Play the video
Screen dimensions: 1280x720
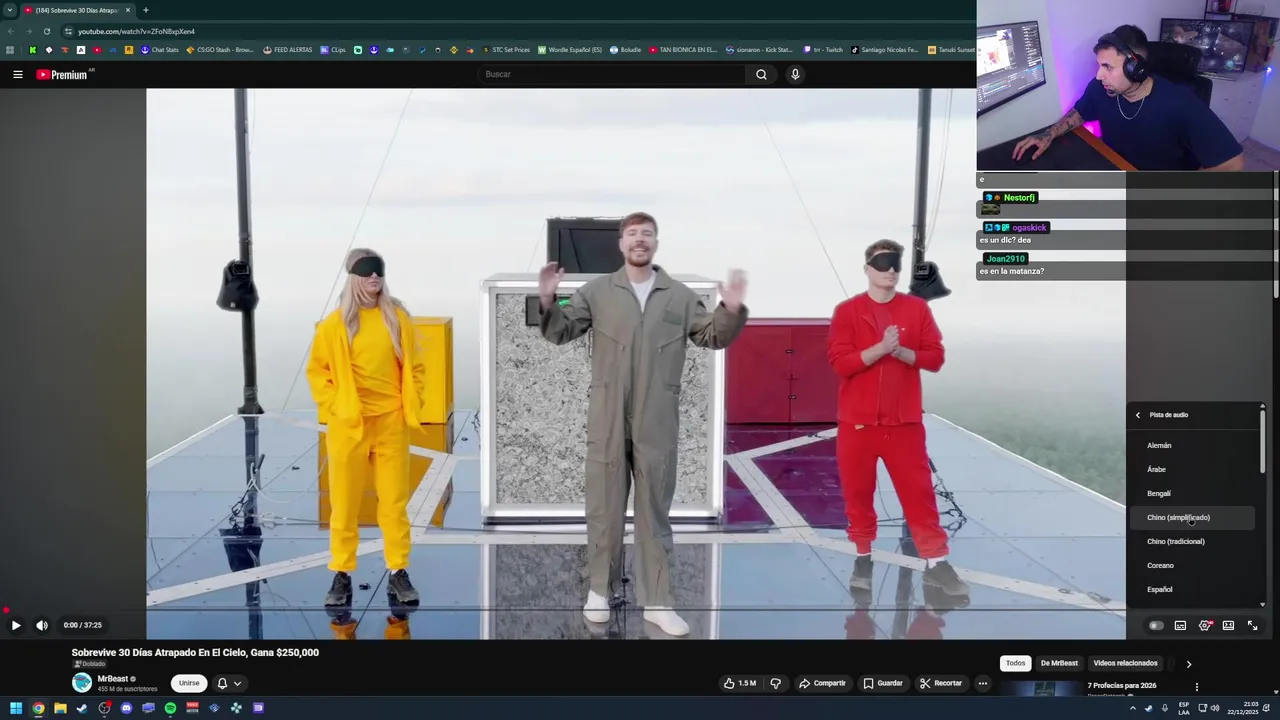coord(16,625)
